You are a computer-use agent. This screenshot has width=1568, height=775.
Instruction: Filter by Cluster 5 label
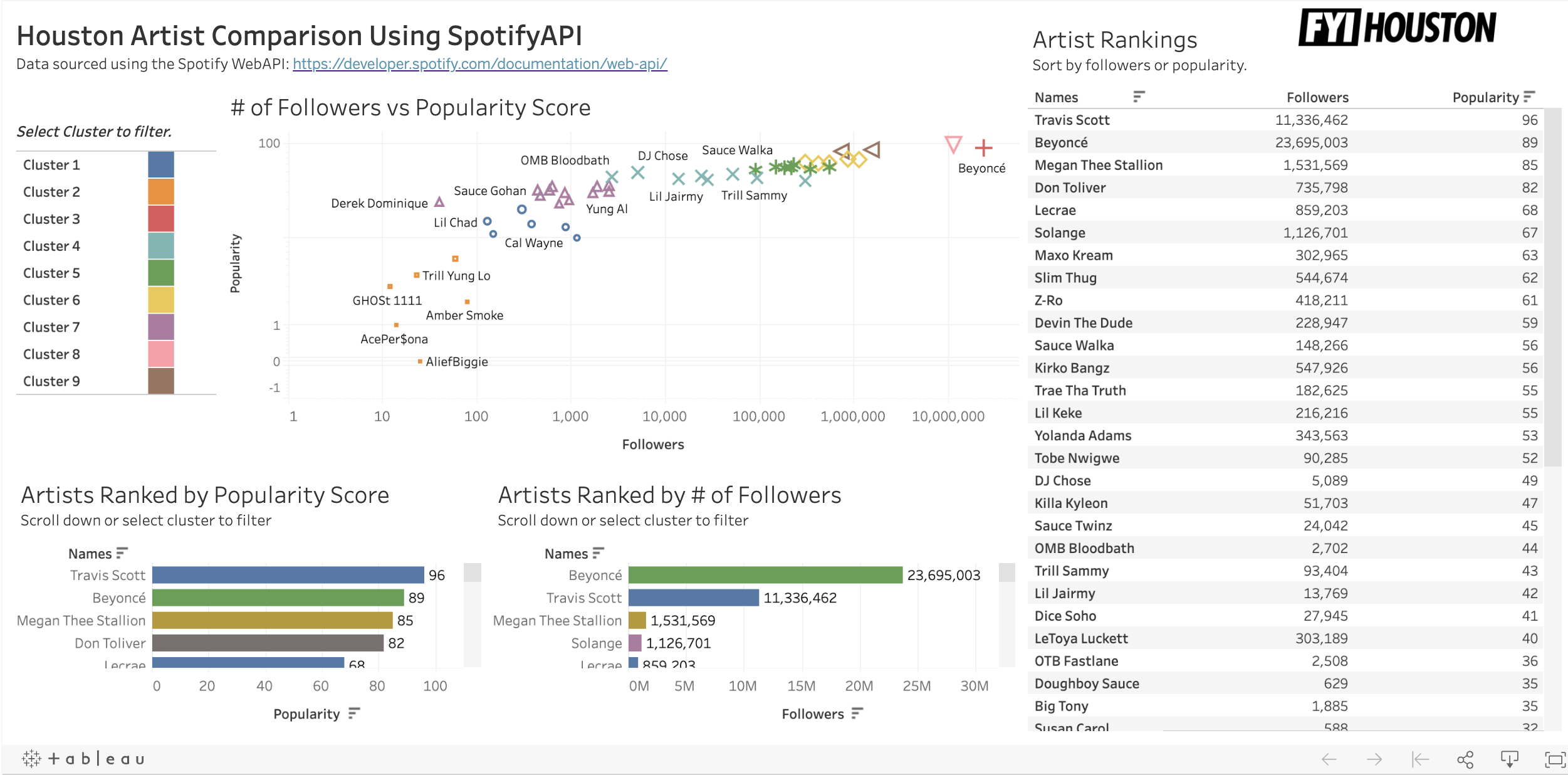point(51,273)
